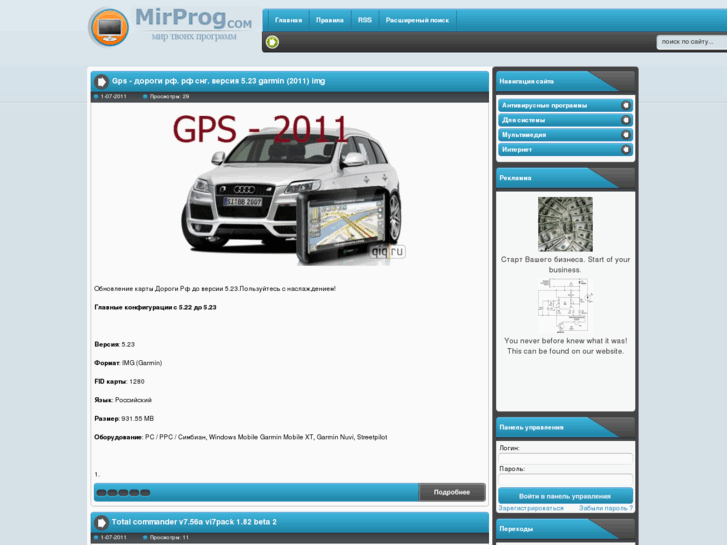Screen dimensions: 727x545
Task: Click the Подробнее button
Action: (452, 492)
